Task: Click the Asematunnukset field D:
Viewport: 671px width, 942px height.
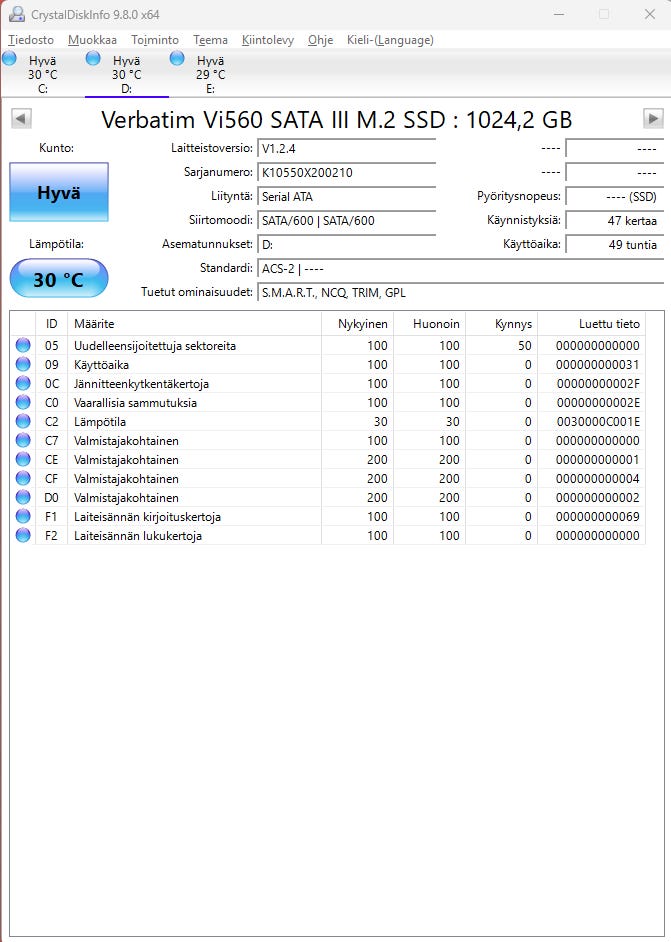Action: pos(347,245)
